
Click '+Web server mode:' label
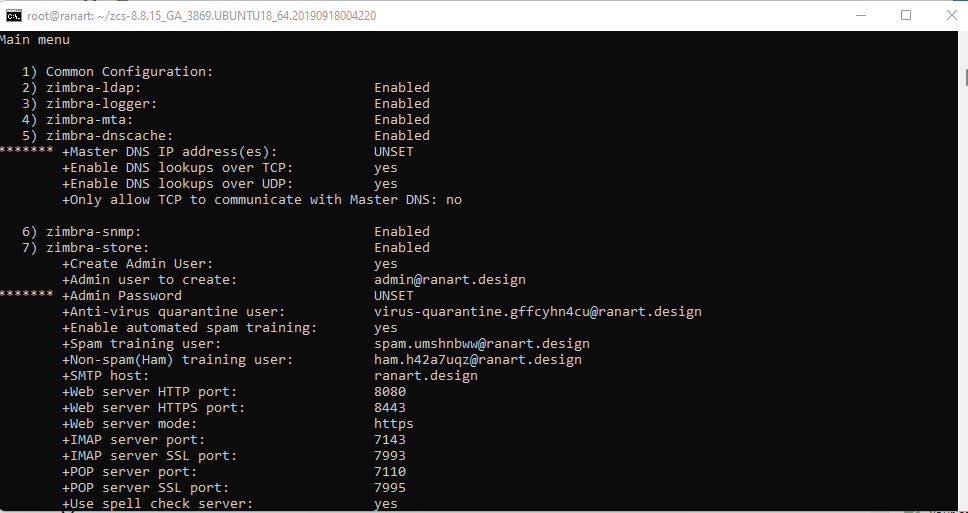(x=130, y=424)
